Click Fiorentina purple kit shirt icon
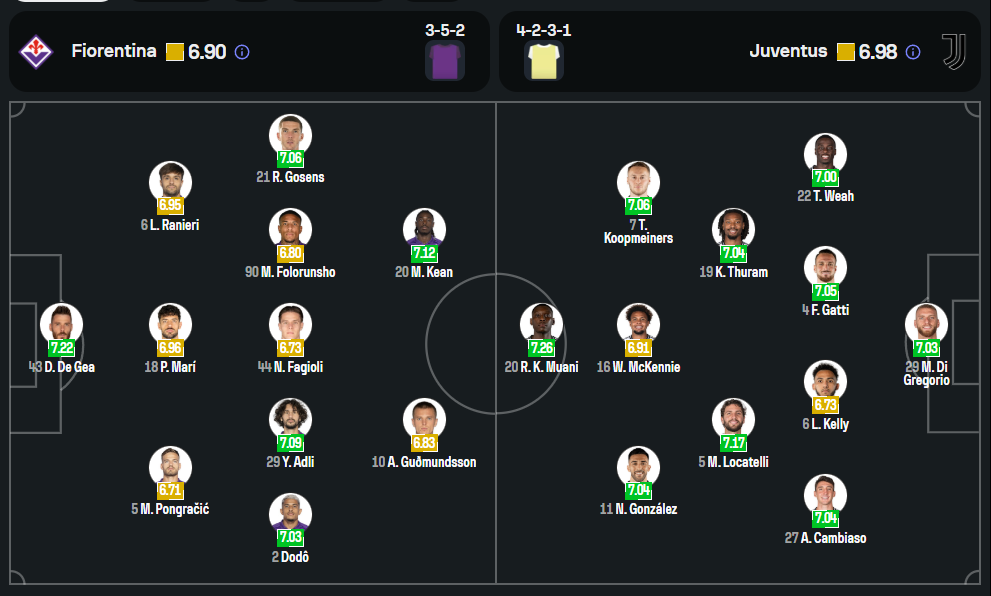The height and width of the screenshot is (596, 991). (445, 61)
